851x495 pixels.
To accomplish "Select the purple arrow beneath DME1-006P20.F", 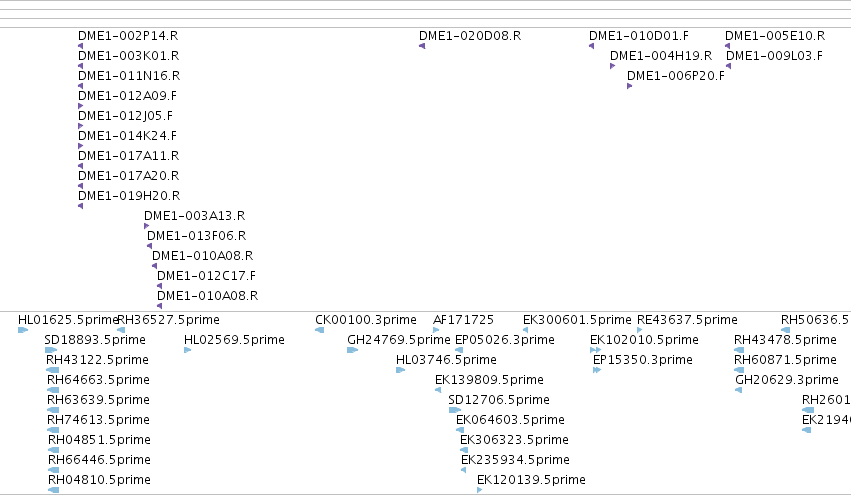I will coord(630,86).
